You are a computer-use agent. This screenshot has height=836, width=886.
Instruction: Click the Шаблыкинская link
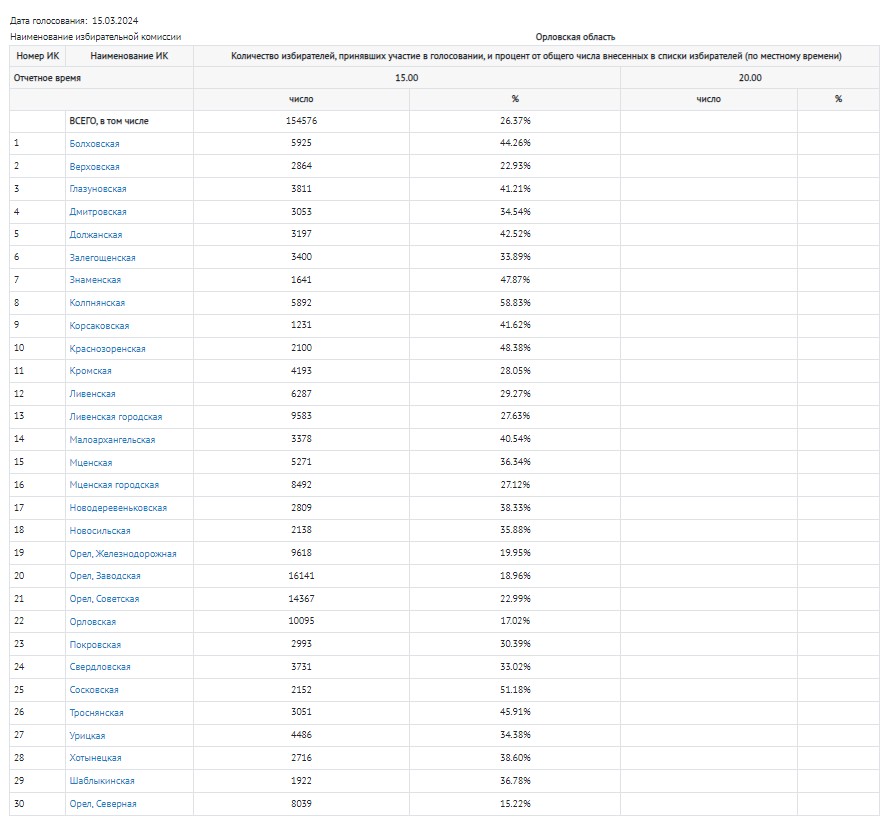(x=102, y=781)
